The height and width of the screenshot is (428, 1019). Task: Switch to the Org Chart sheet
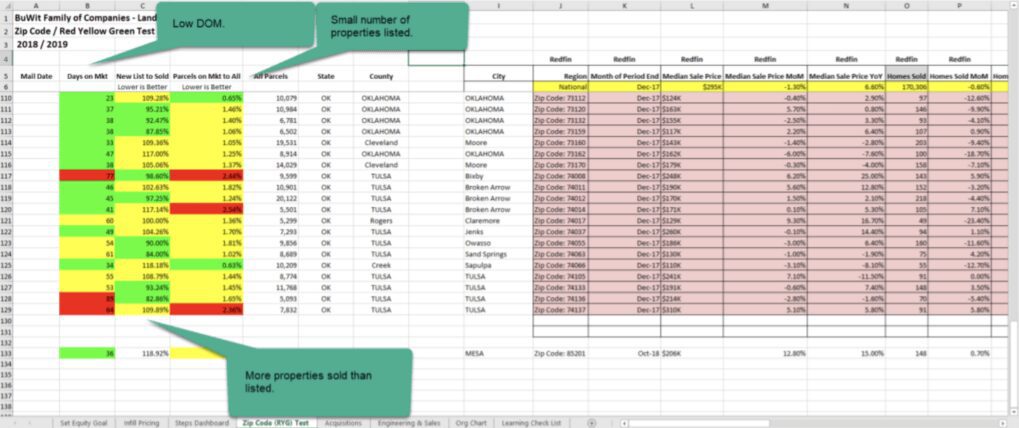coord(473,423)
